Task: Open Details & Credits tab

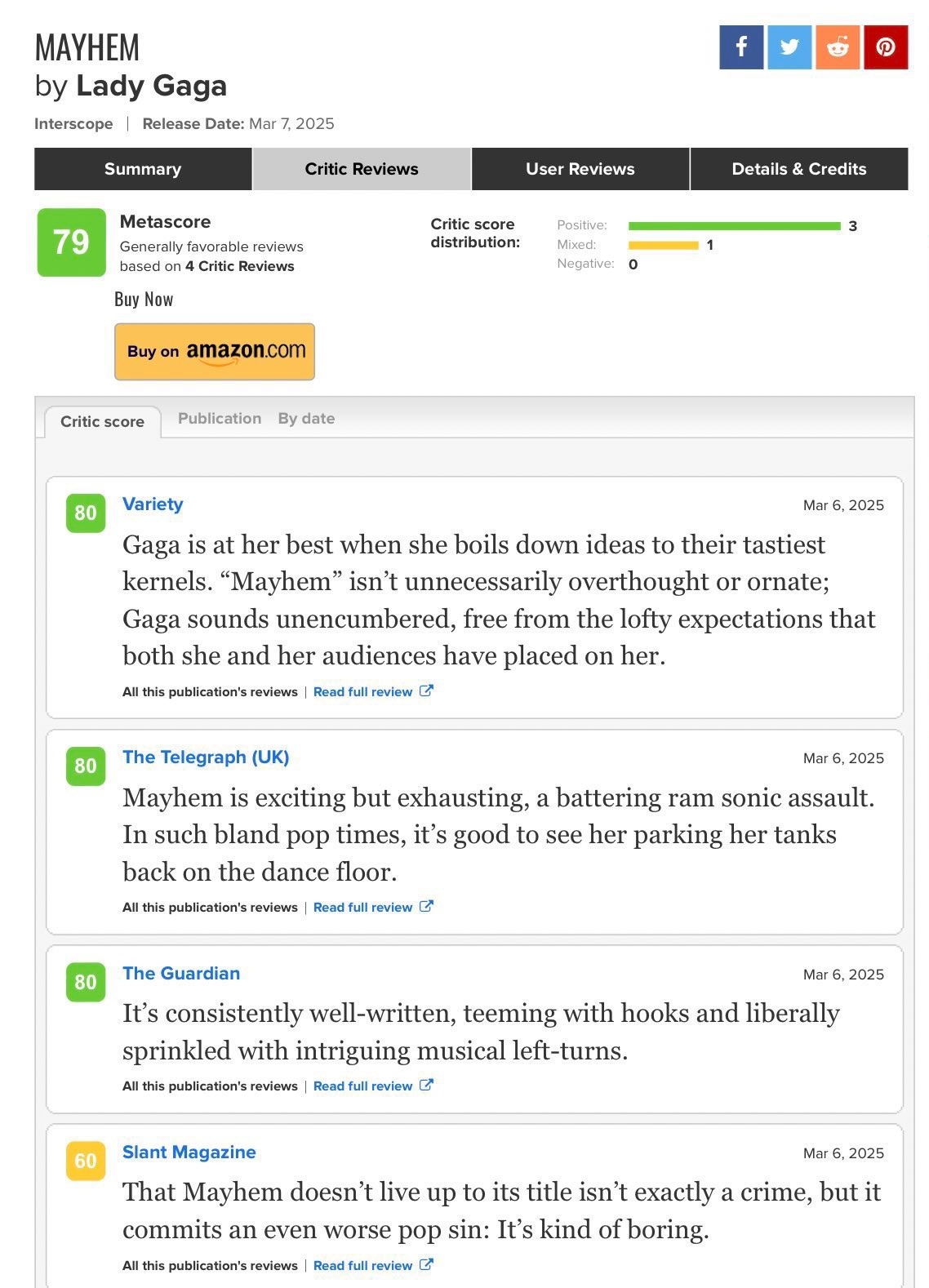Action: 799,169
